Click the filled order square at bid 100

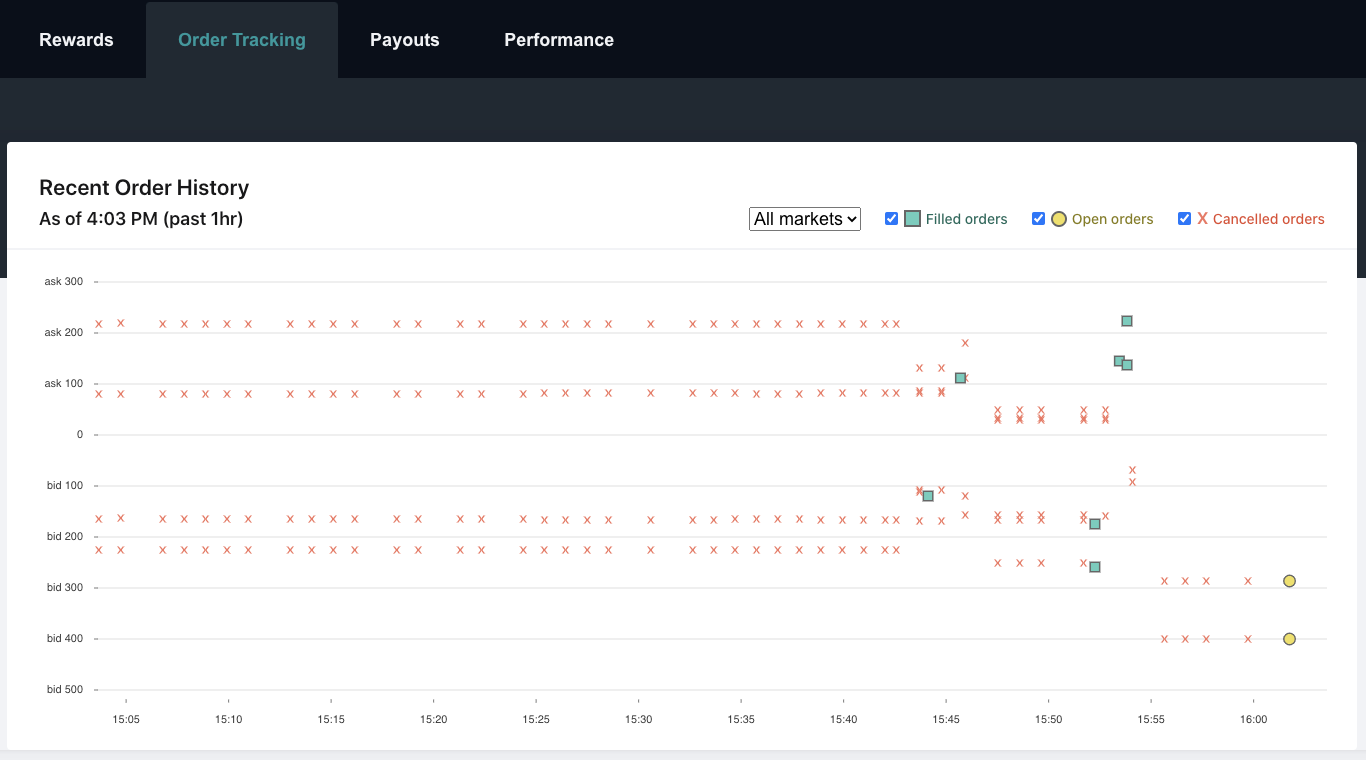pos(928,496)
